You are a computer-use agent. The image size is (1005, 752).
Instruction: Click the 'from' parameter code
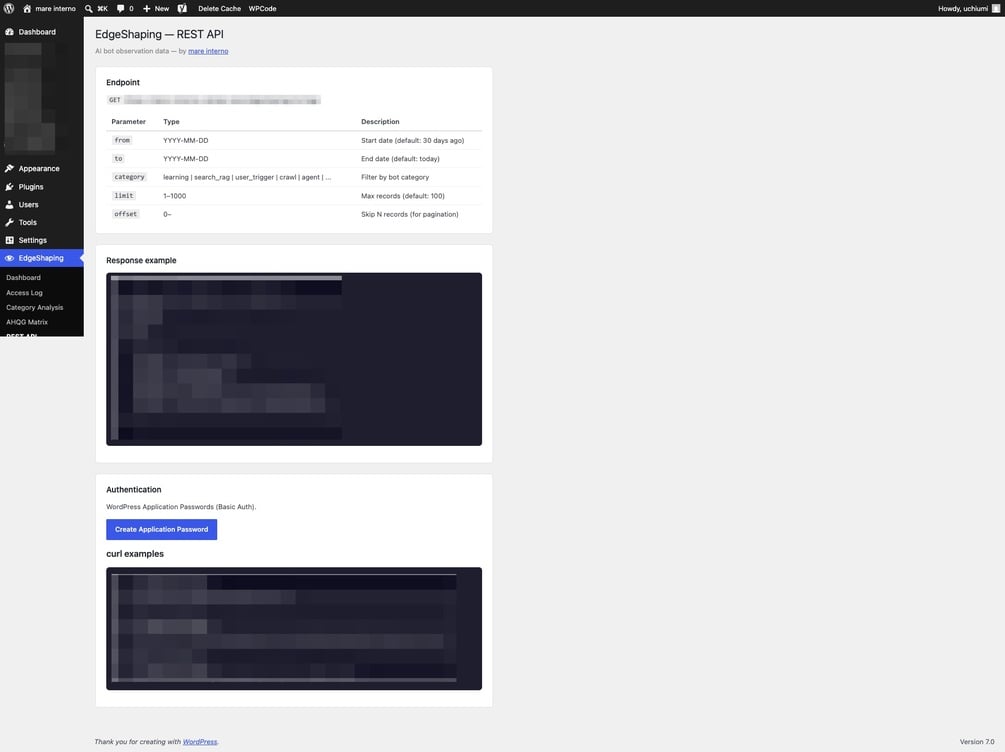pyautogui.click(x=122, y=140)
